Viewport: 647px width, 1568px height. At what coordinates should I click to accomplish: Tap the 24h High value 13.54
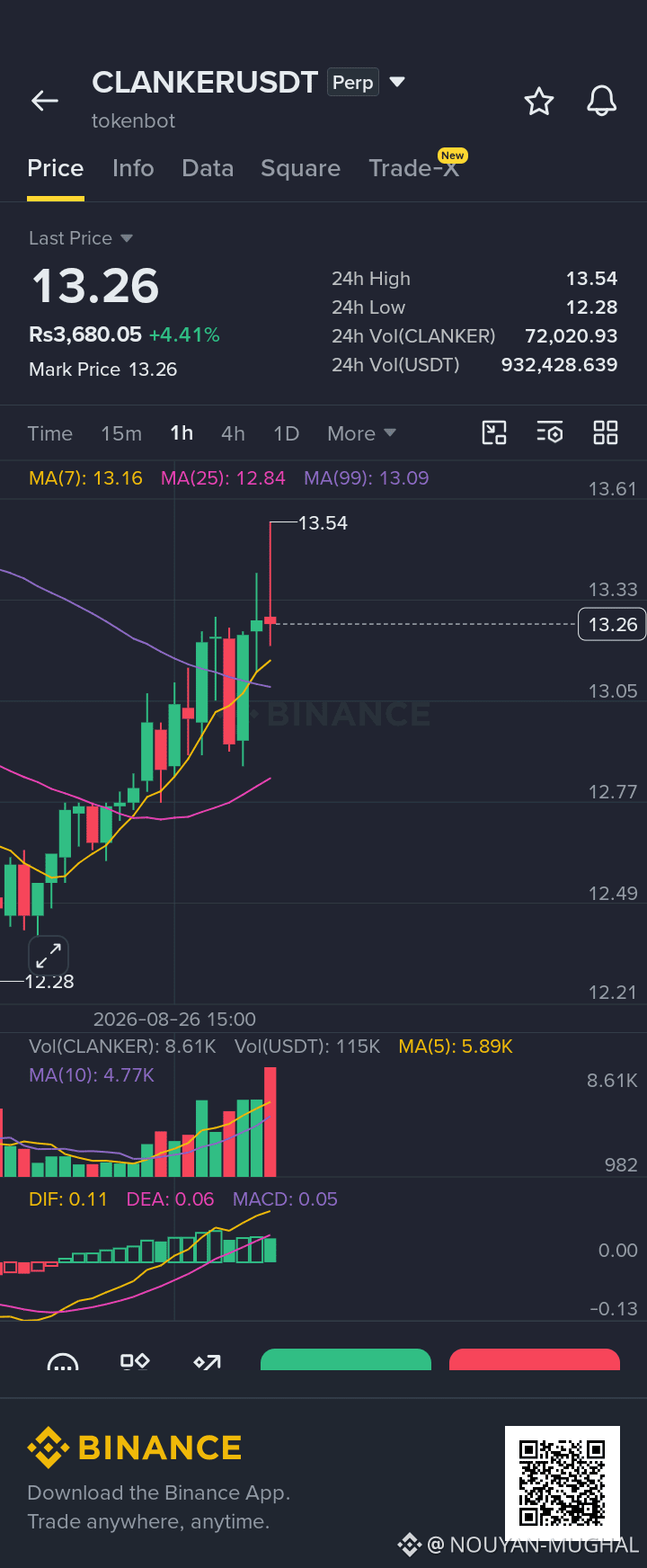tap(591, 279)
